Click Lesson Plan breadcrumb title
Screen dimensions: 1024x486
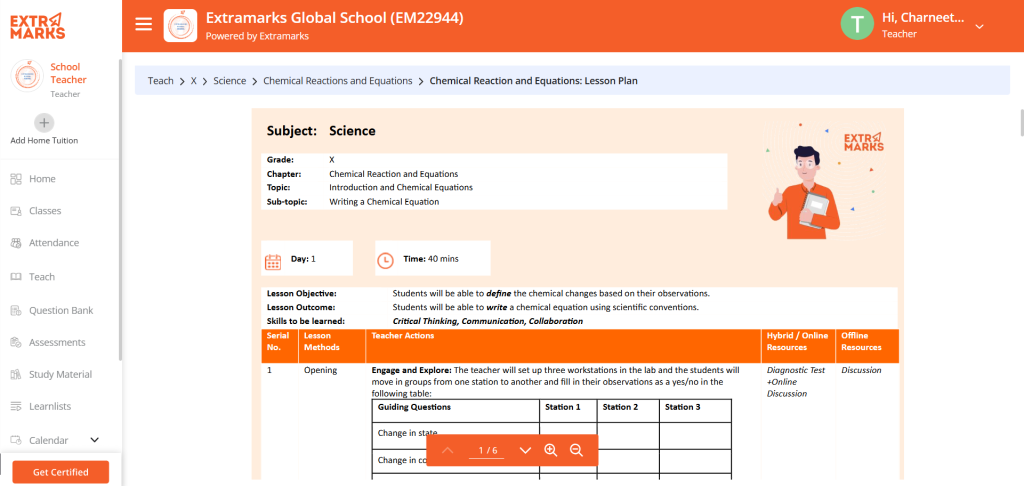(534, 81)
